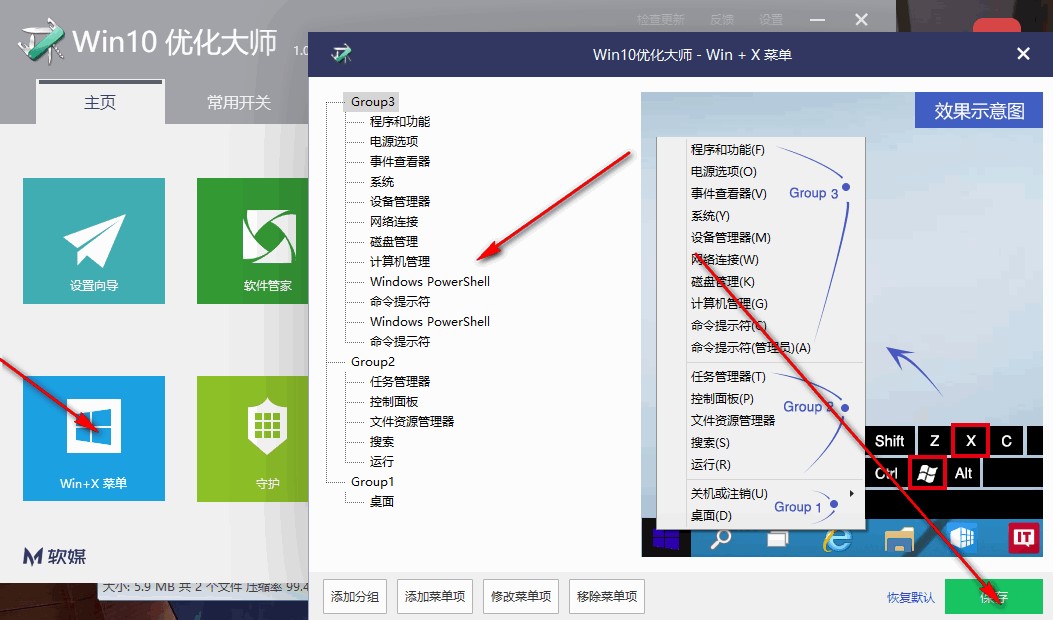The image size is (1053, 620).
Task: Click the store icon in preview taskbar
Action: [962, 537]
